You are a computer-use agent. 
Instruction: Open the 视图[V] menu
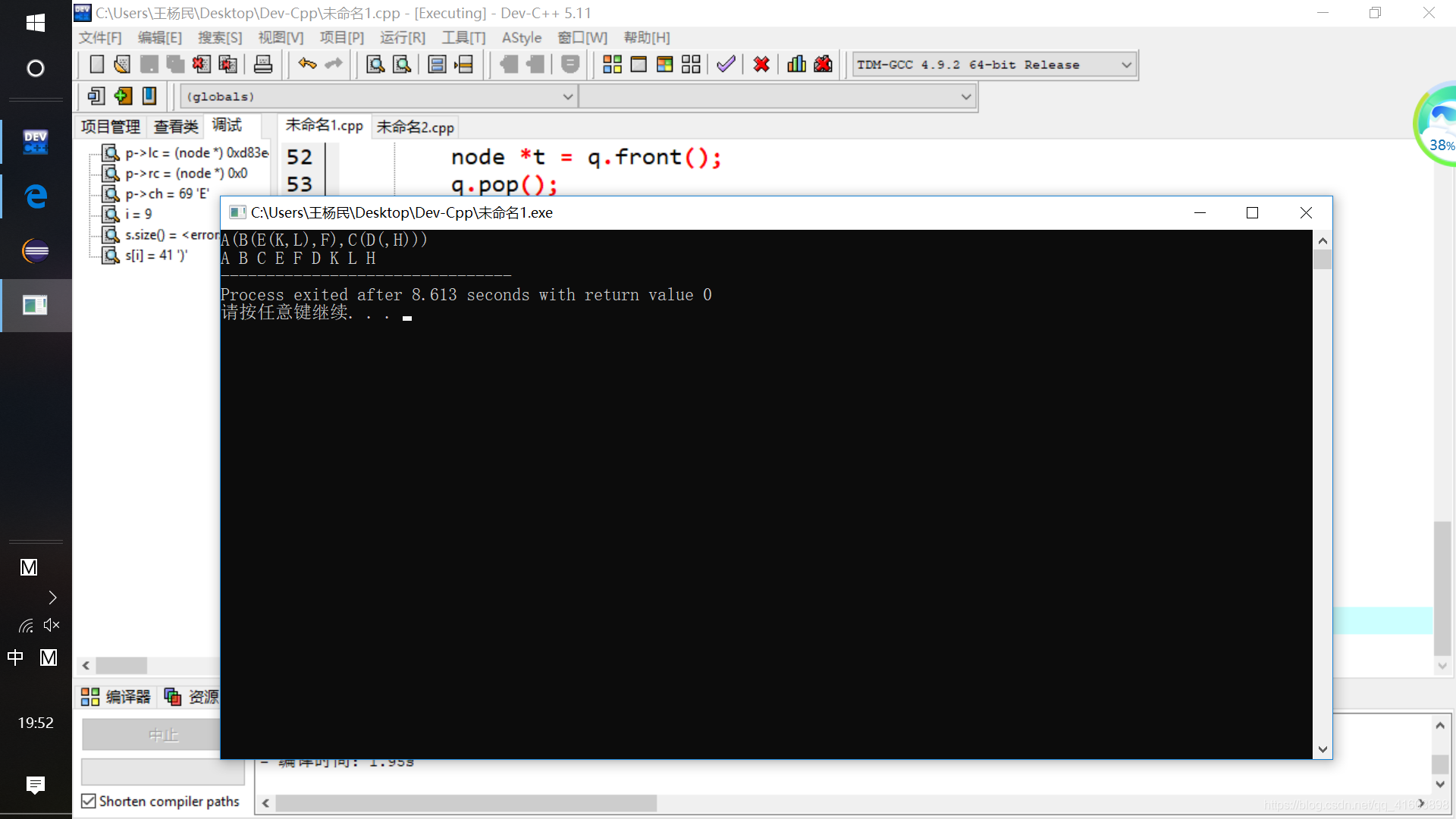coord(281,38)
